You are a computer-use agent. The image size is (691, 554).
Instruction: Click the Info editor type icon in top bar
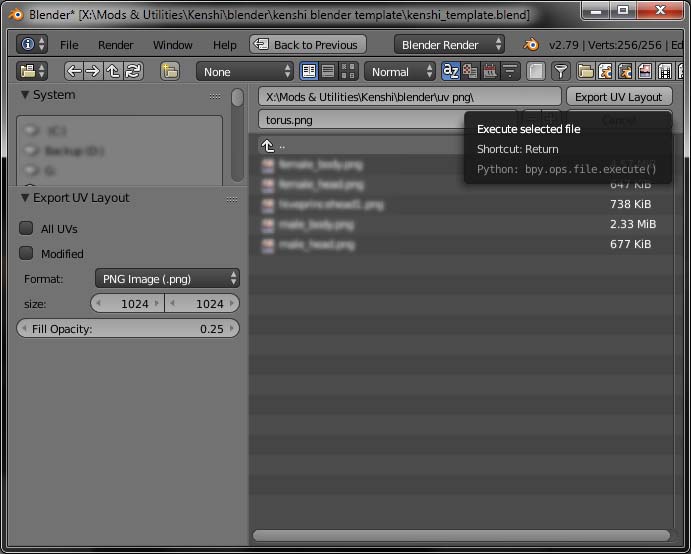32,44
